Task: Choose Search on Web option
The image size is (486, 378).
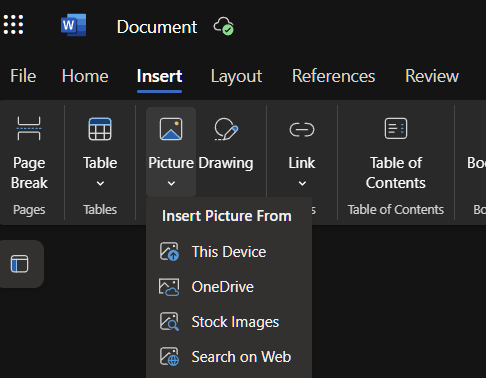Action: [x=229, y=357]
